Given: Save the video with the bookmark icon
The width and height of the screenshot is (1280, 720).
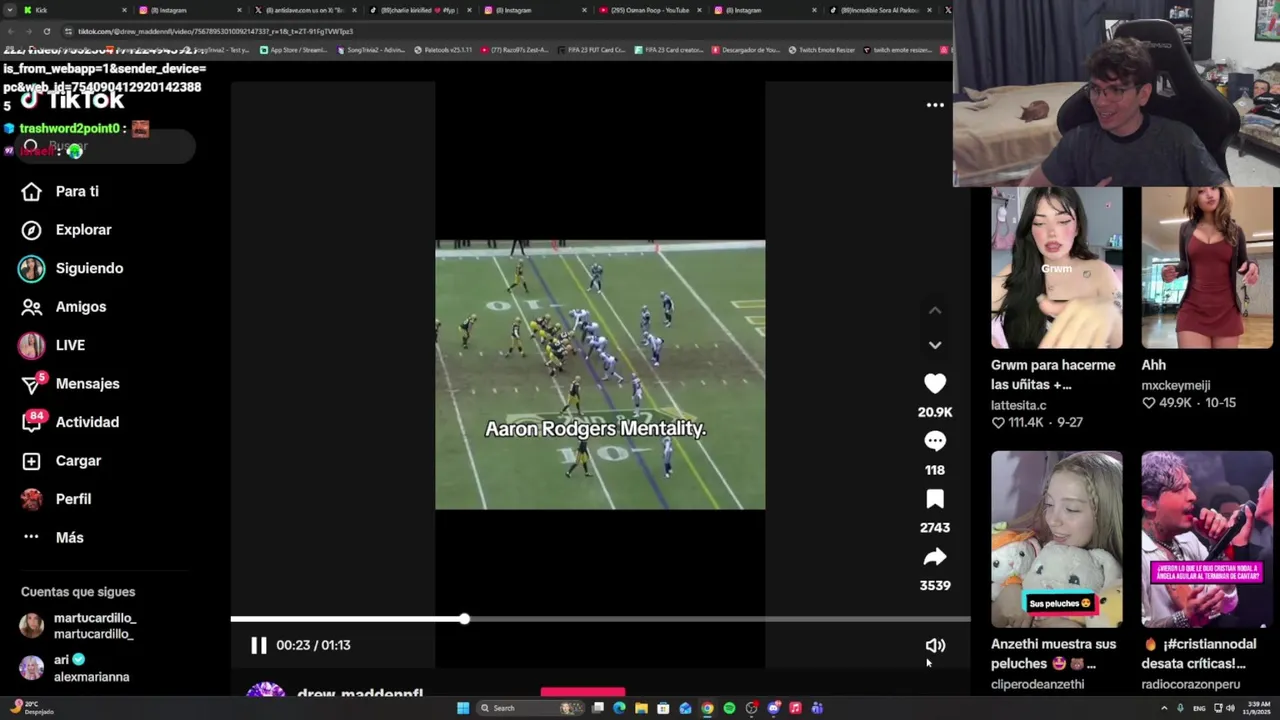Looking at the screenshot, I should click(935, 499).
